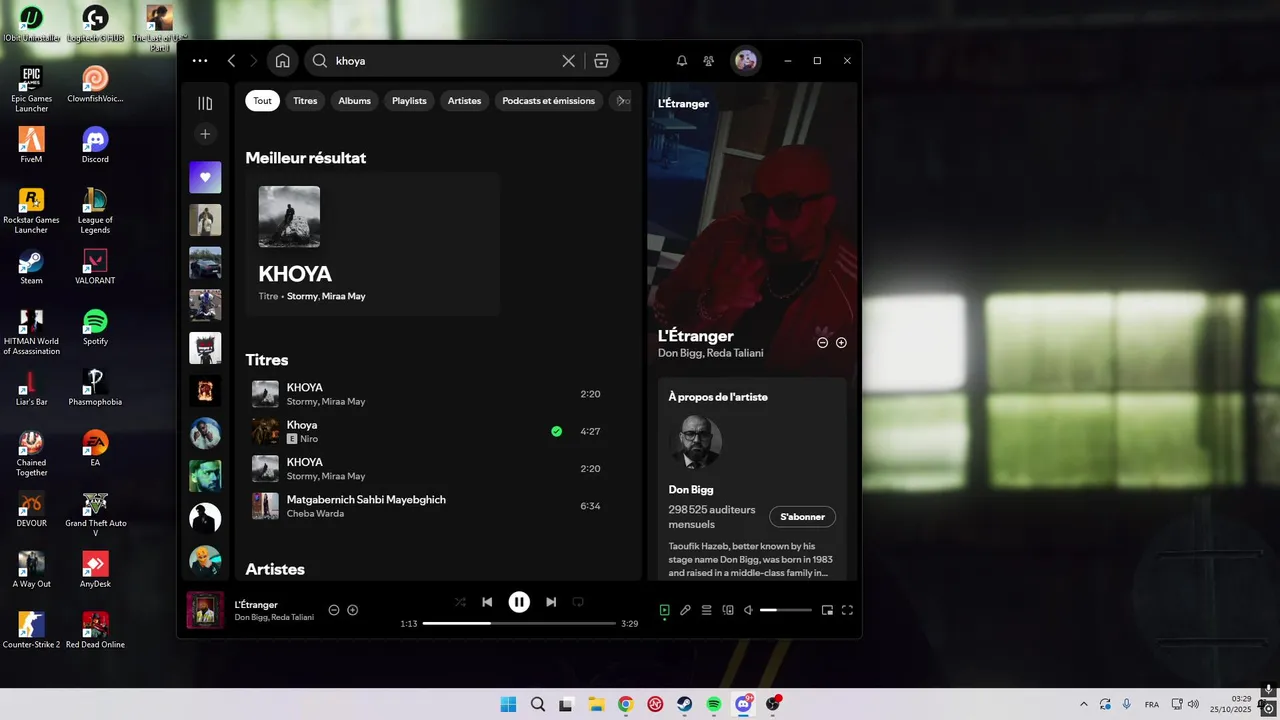Expand Your Library sidebar

(205, 103)
